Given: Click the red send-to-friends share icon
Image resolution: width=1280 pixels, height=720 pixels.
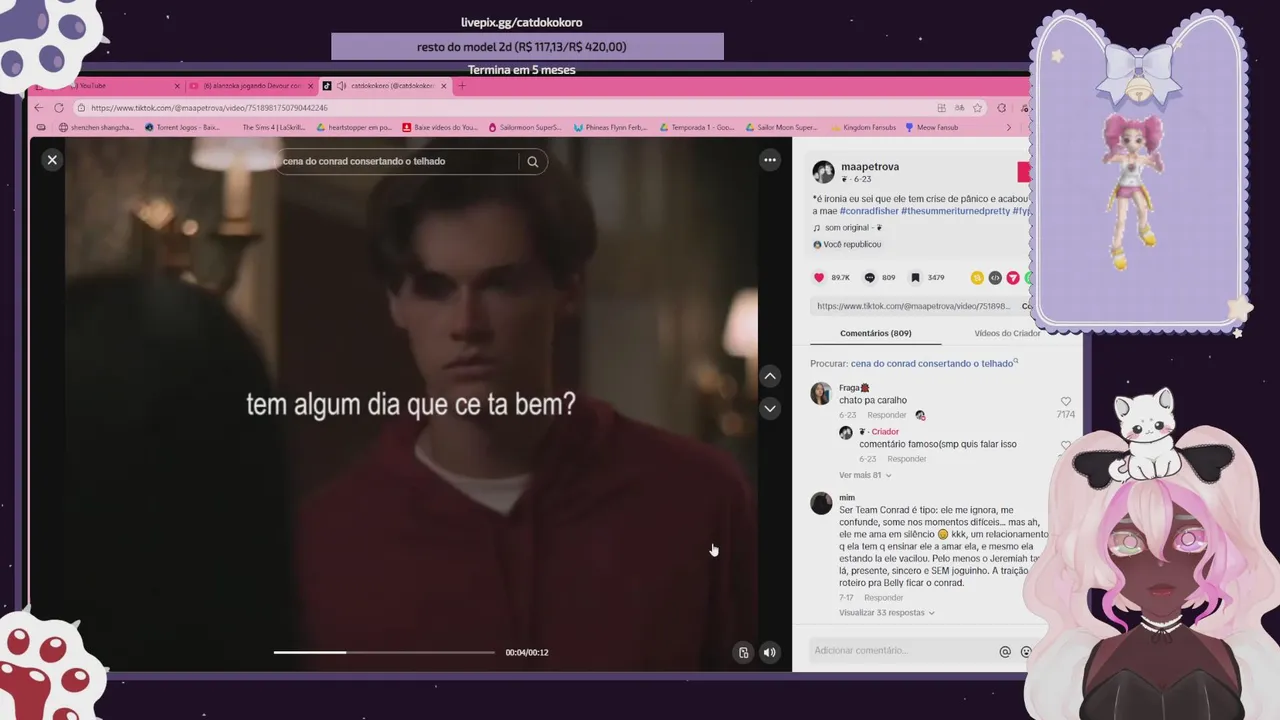Looking at the screenshot, I should click(x=1013, y=277).
